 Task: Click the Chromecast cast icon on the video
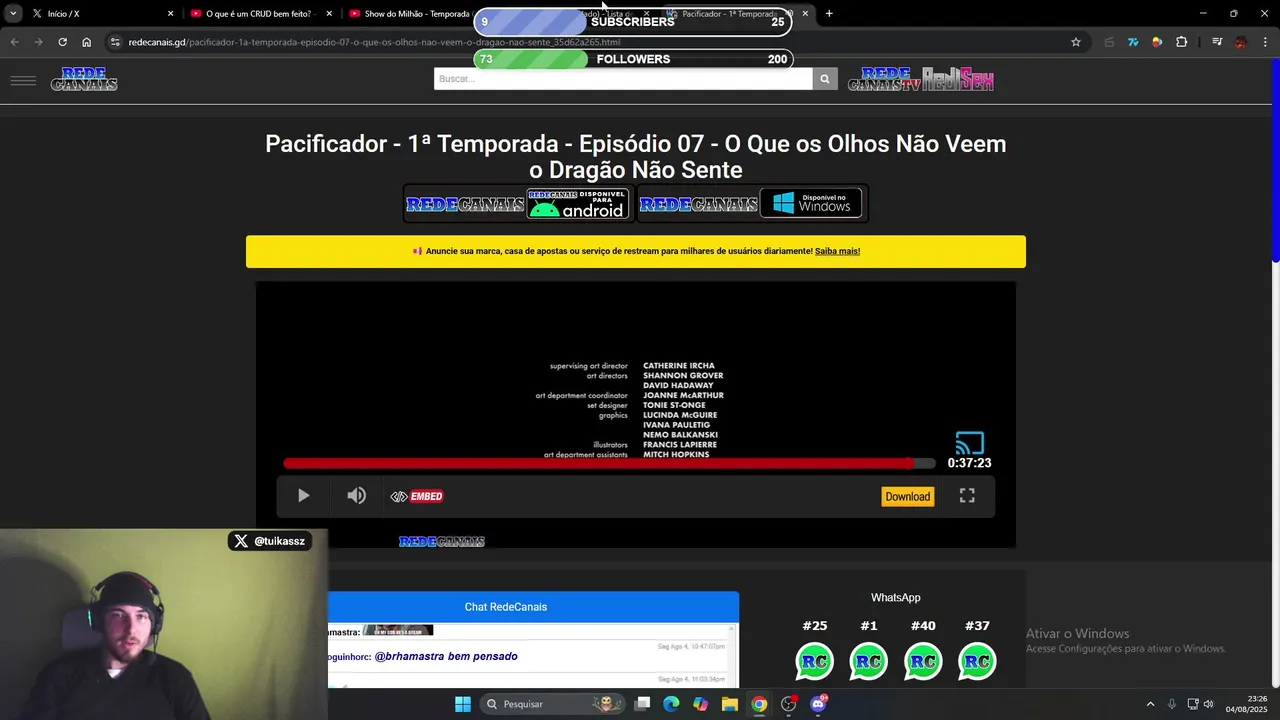(x=970, y=443)
